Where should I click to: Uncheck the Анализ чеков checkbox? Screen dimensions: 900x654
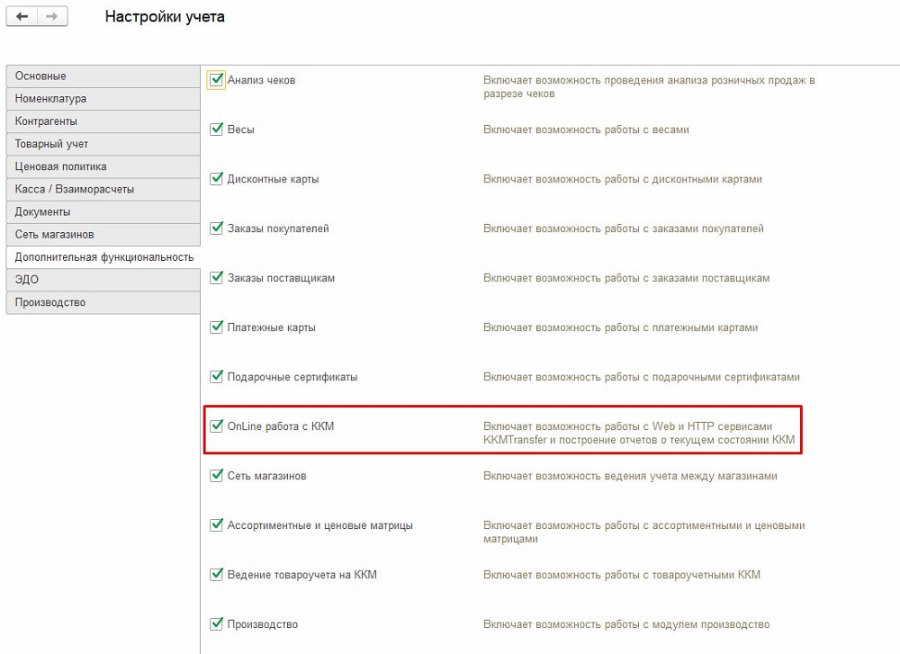(216, 79)
